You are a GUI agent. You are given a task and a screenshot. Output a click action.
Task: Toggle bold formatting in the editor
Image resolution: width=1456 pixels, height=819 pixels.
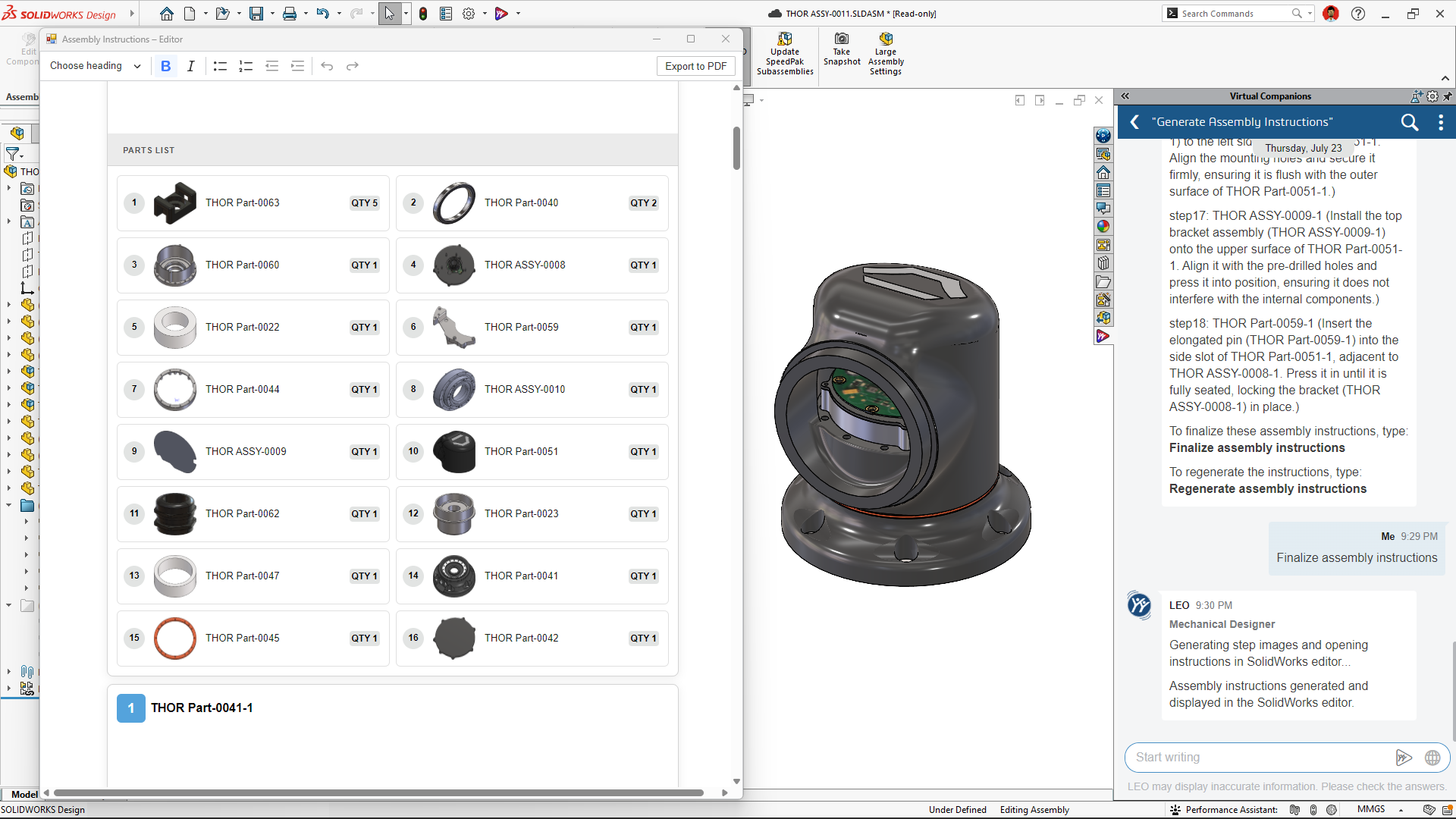pos(165,66)
